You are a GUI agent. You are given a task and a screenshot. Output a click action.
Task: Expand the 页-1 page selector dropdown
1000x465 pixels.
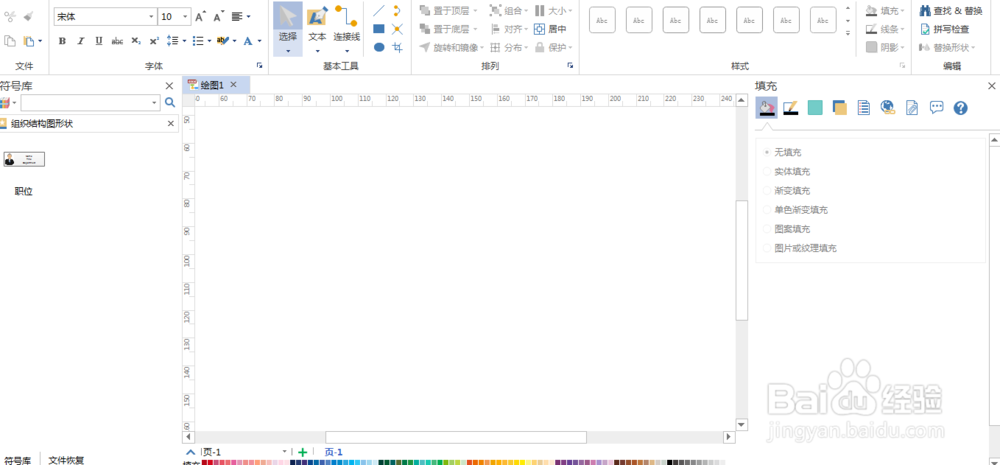pos(284,452)
